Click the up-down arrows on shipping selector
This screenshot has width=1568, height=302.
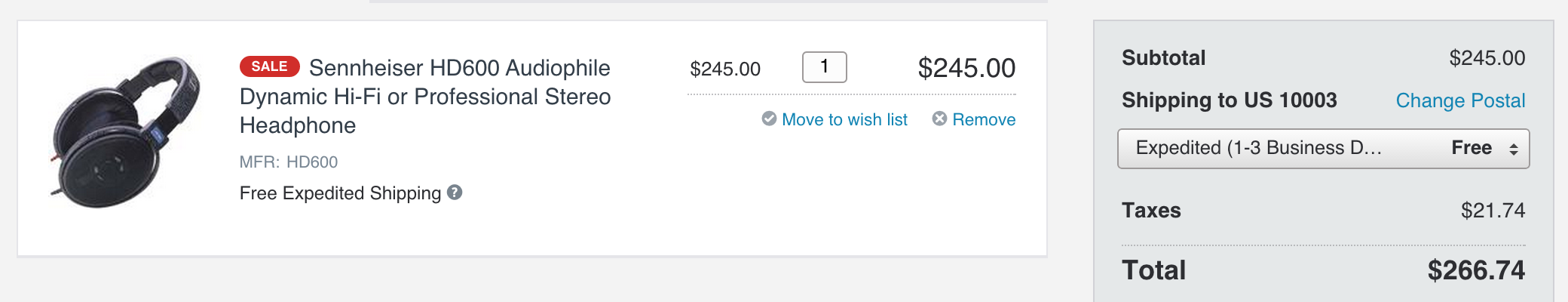click(1513, 149)
